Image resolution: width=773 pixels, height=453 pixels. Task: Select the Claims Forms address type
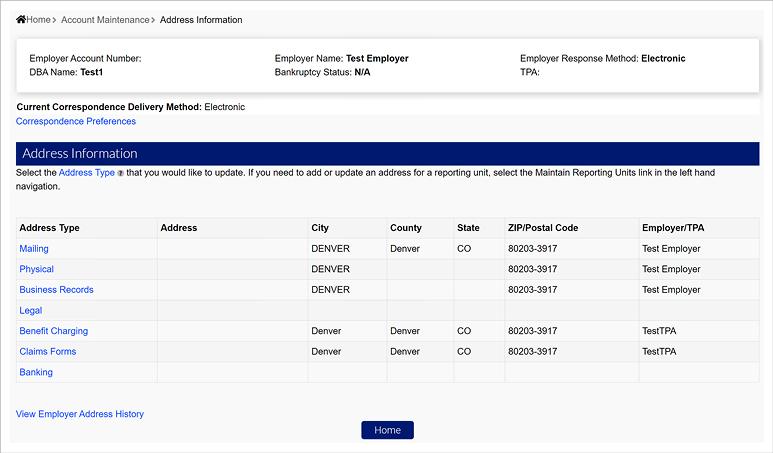[x=48, y=352]
